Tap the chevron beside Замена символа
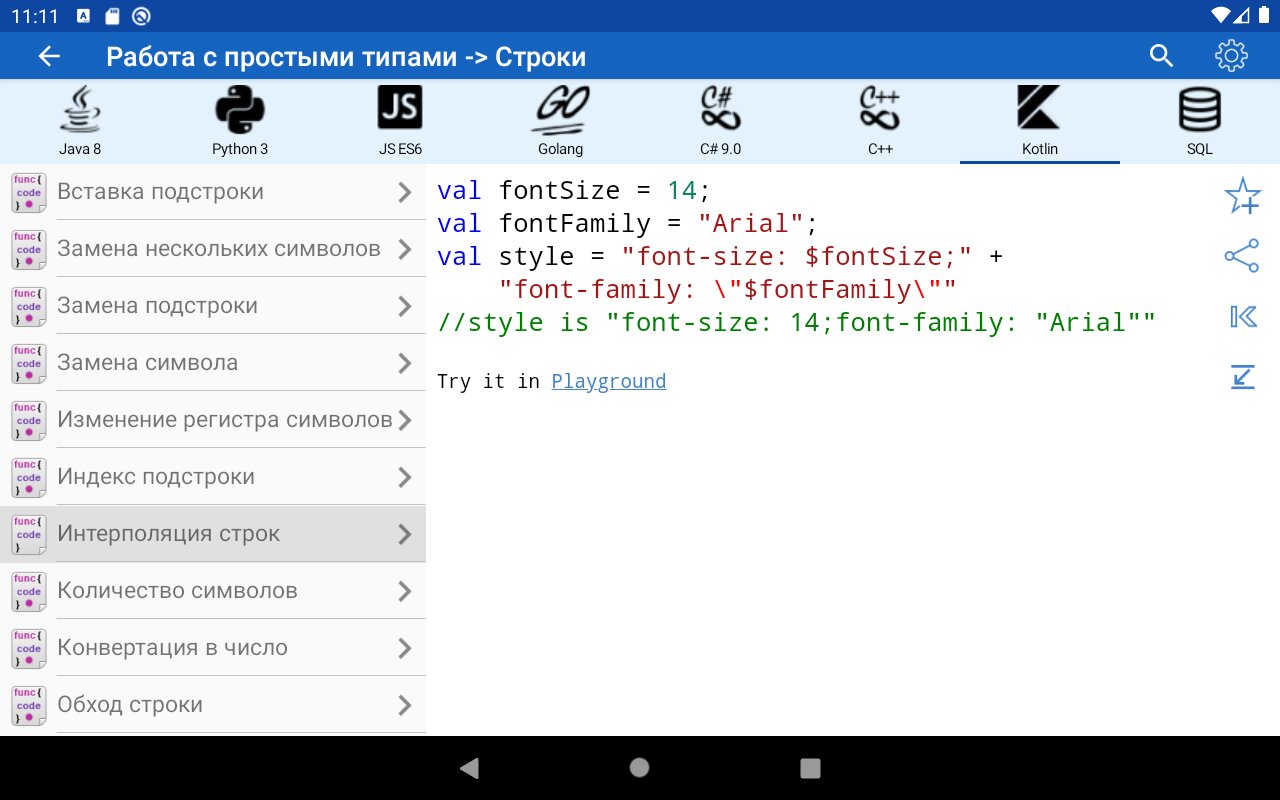This screenshot has height=800, width=1280. tap(405, 363)
